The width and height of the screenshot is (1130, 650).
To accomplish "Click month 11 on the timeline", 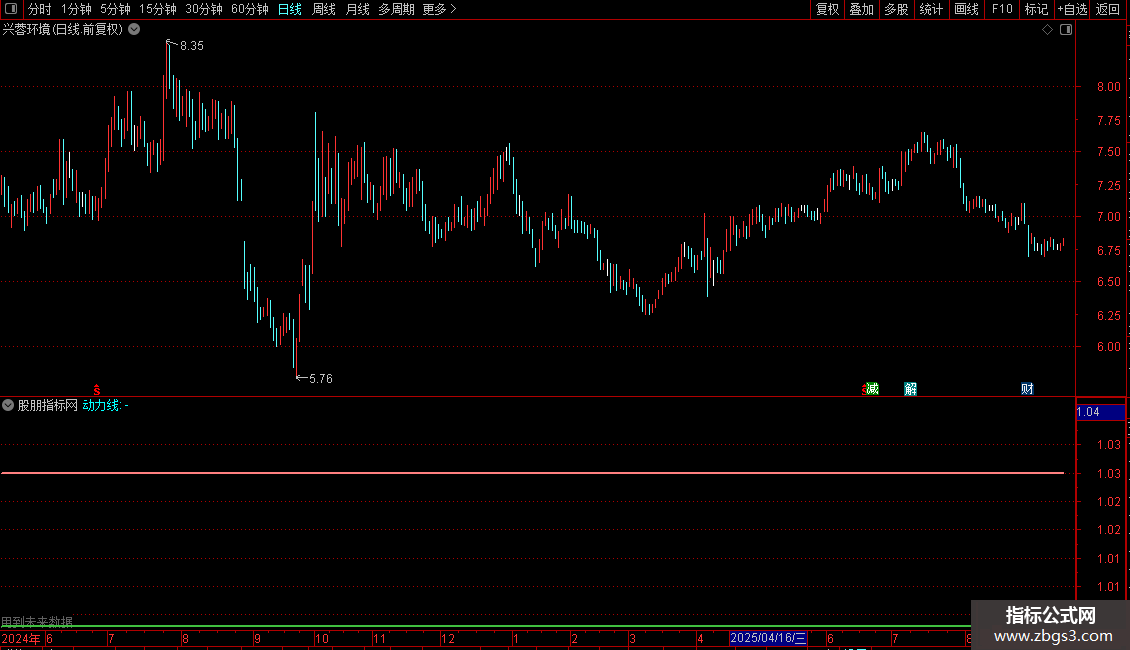I will (379, 638).
